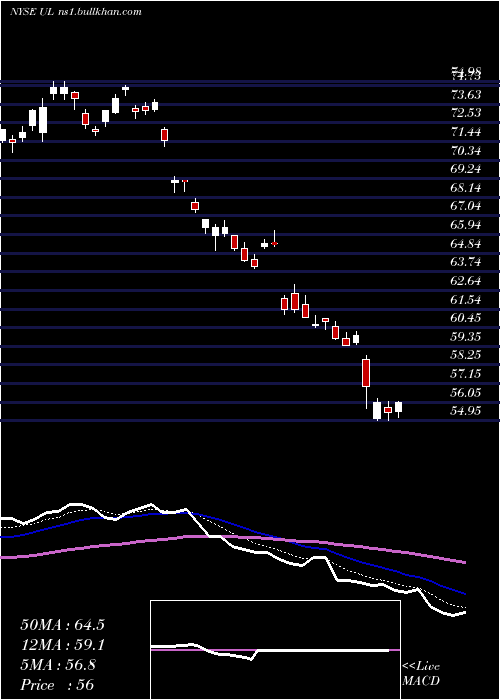
Task: Click the 58.25 price axis label
Action: [x=466, y=355]
